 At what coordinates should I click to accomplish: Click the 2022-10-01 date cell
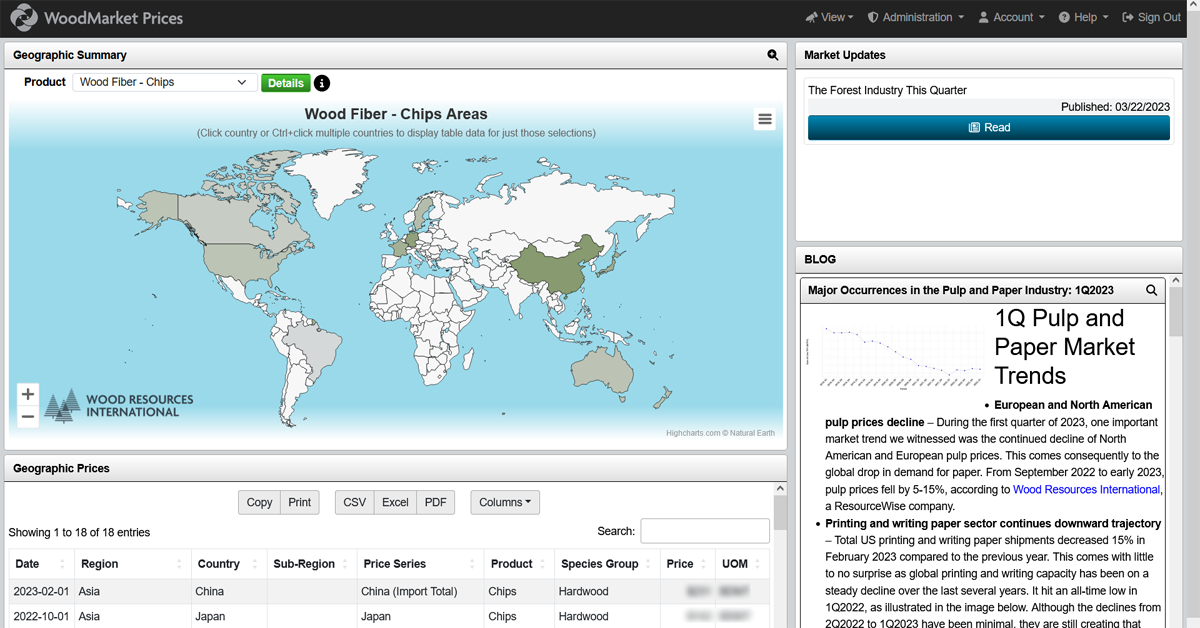coord(40,617)
